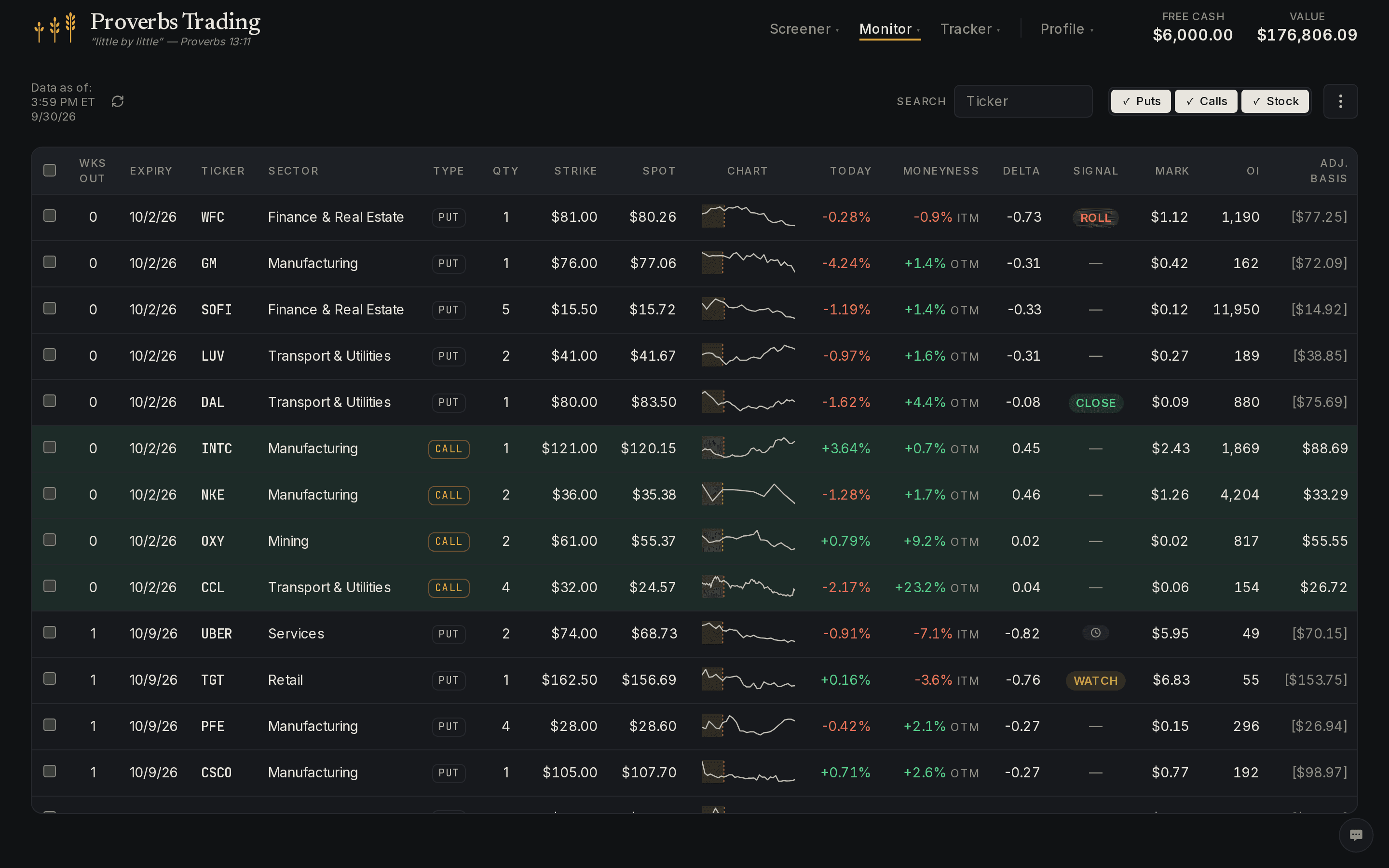Click the wheat logo icon
Viewport: 1389px width, 868px height.
[x=55, y=27]
